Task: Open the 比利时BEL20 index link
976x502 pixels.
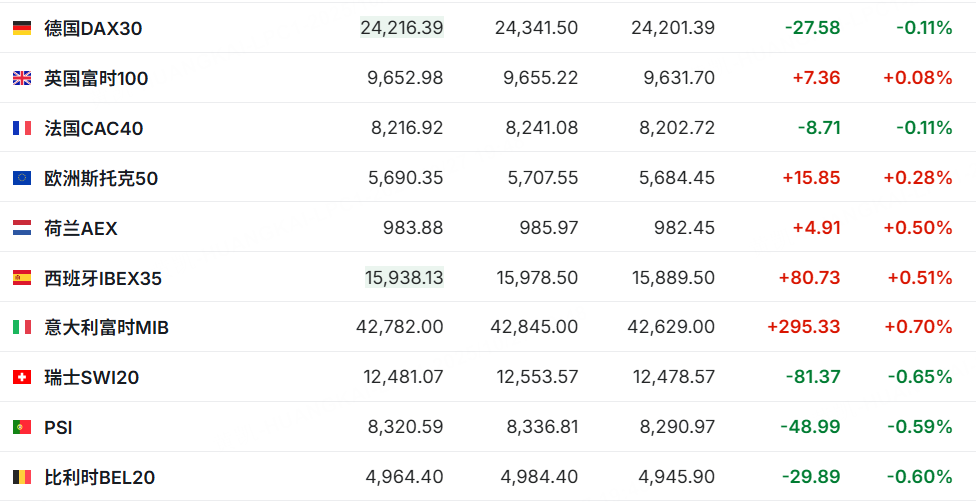Action: 100,477
